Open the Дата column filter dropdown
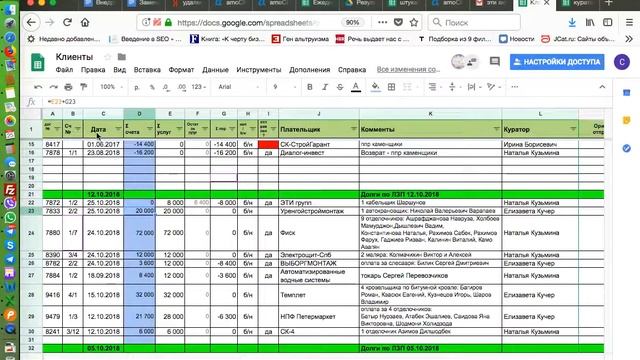 tap(118, 129)
